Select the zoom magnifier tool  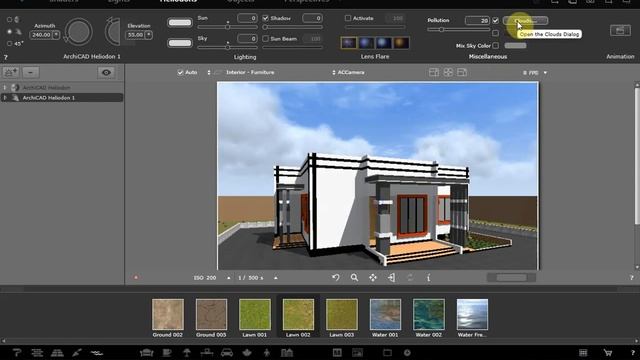click(354, 278)
